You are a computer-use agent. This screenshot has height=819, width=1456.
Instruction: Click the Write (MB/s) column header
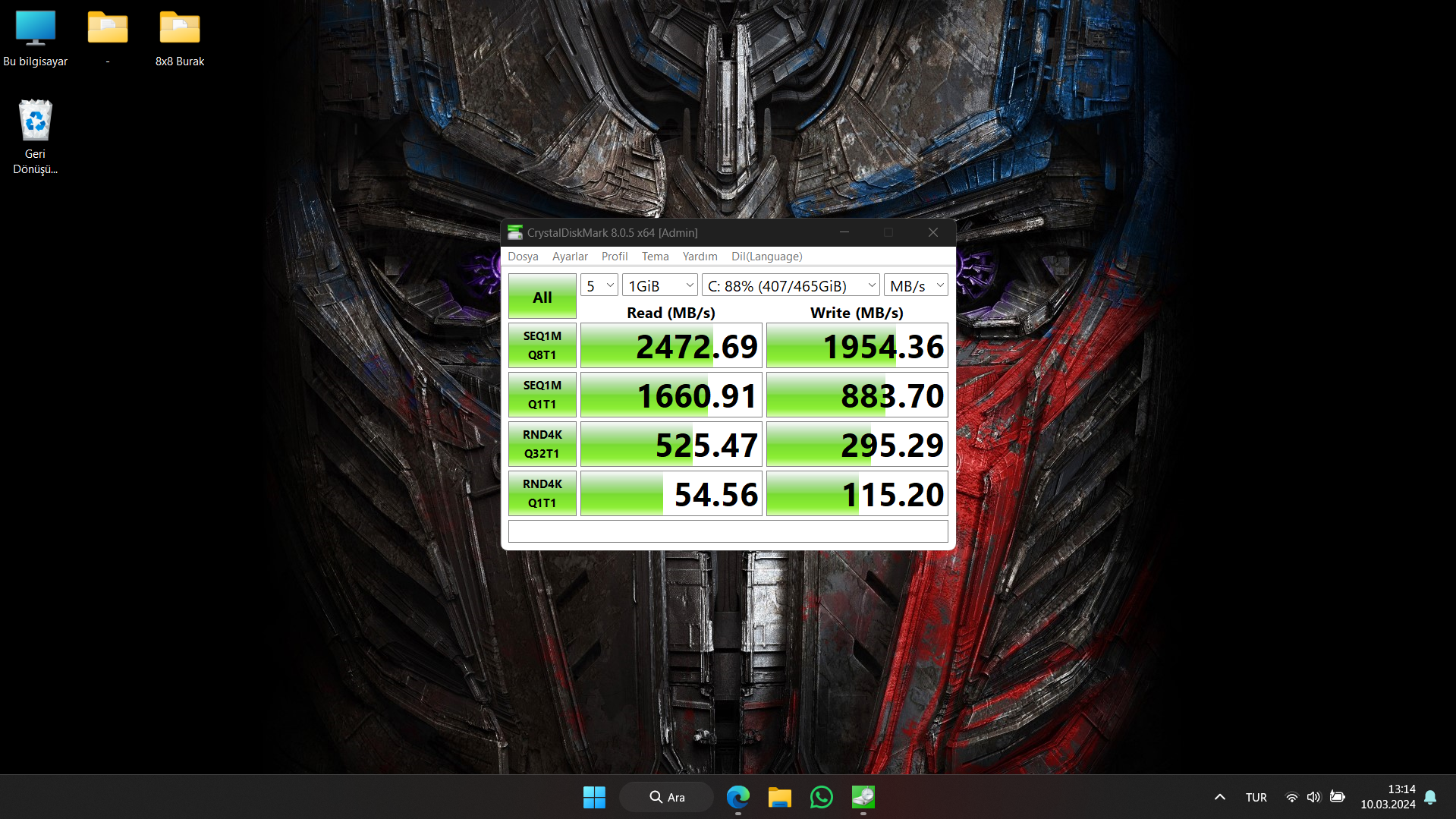[x=857, y=313]
